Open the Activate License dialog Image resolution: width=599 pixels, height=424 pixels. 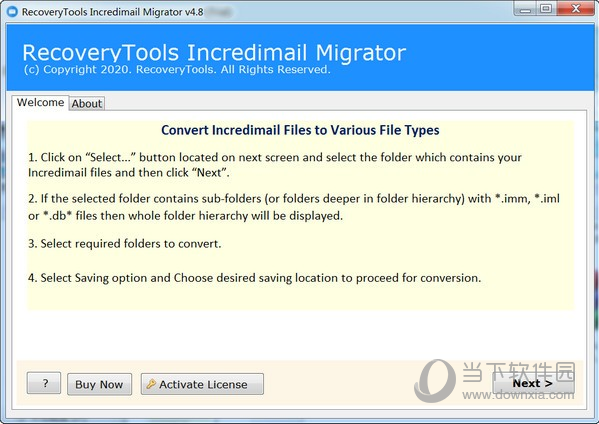(202, 384)
